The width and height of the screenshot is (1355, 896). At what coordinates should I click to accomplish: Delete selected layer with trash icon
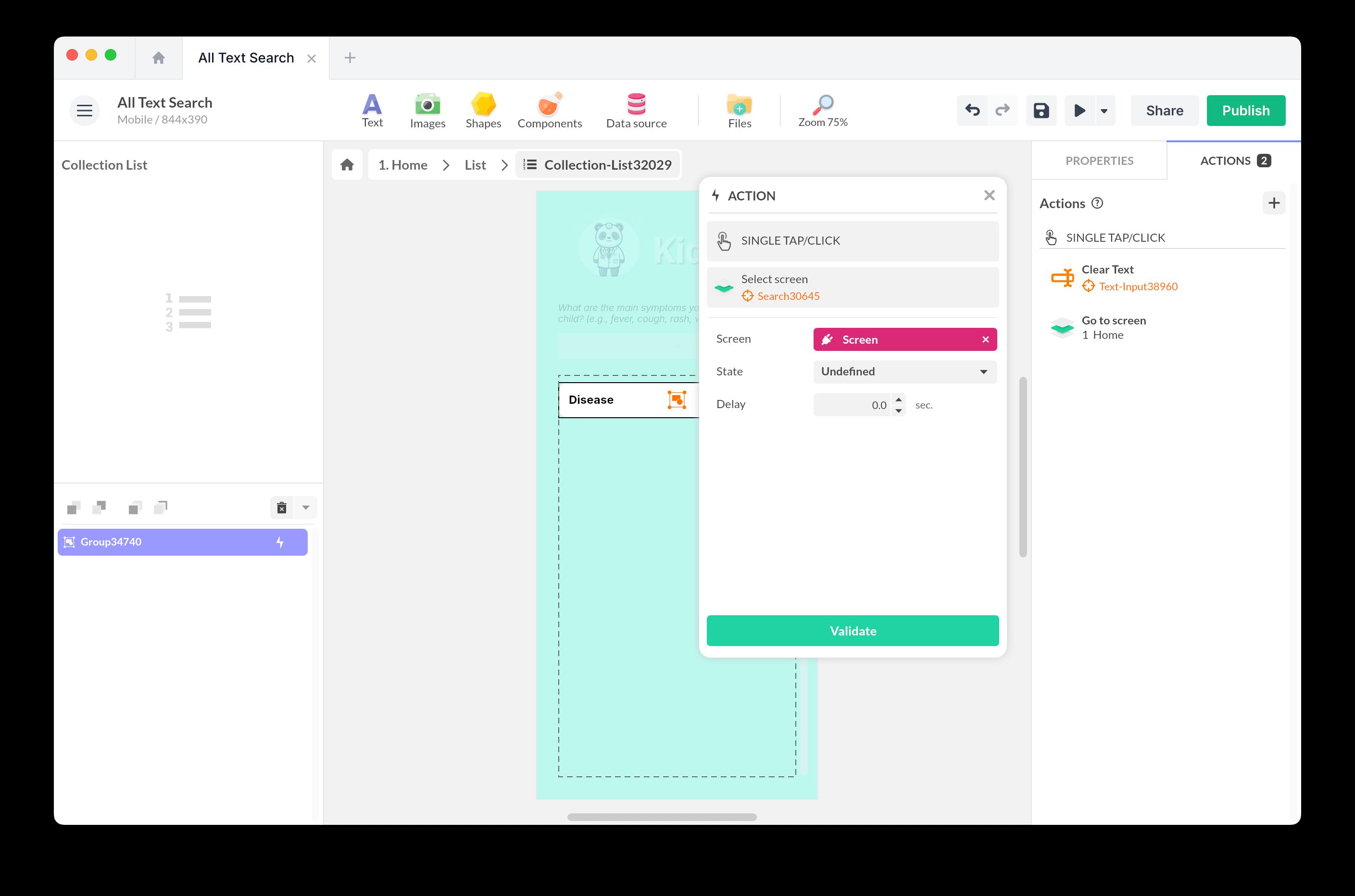281,507
